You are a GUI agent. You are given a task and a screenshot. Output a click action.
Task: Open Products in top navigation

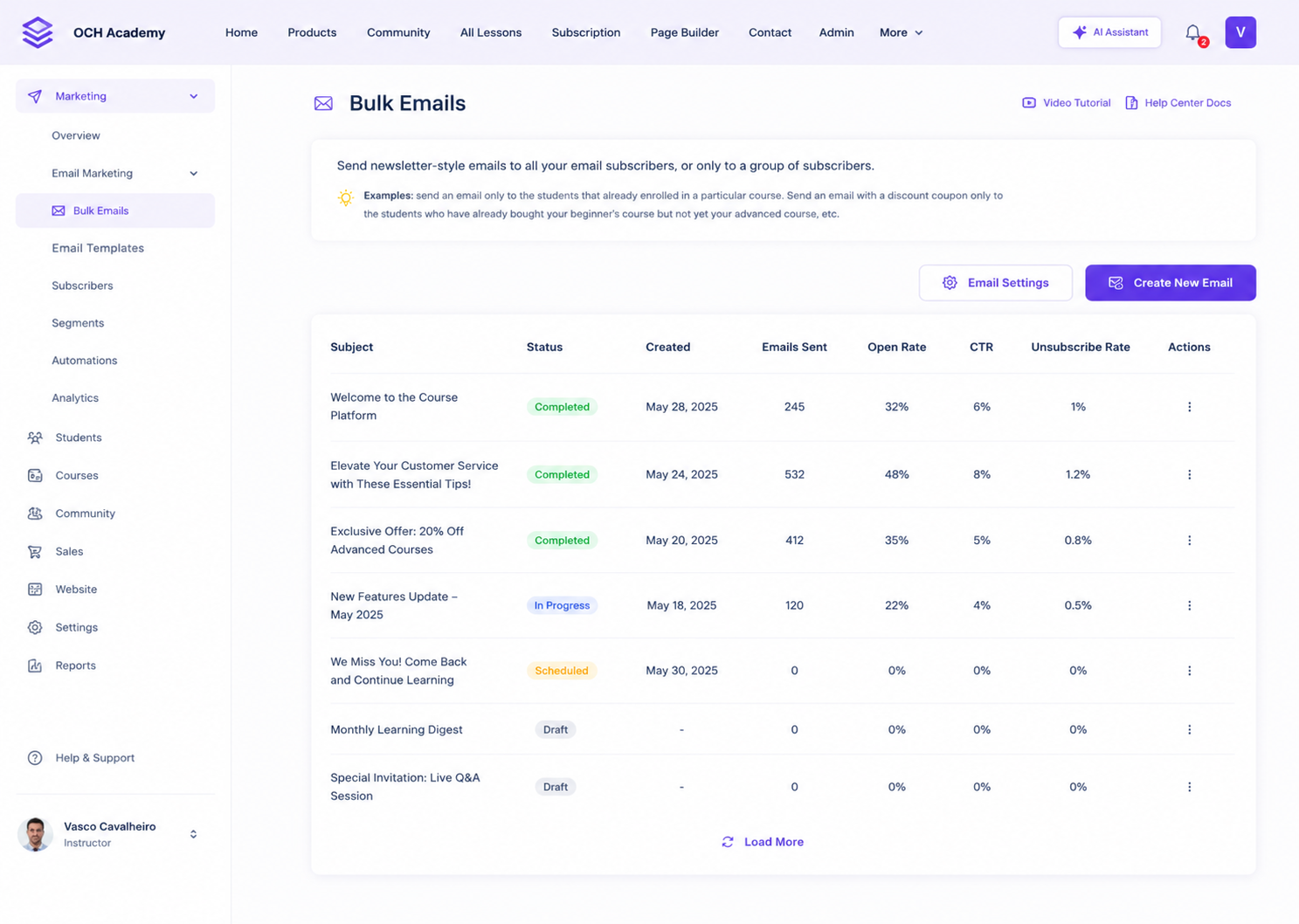click(x=312, y=32)
